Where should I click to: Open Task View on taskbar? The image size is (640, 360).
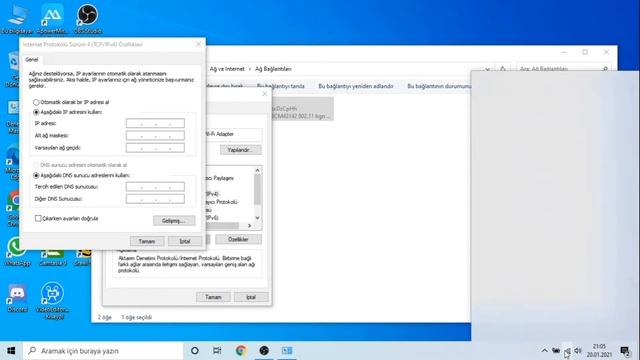pyautogui.click(x=217, y=351)
